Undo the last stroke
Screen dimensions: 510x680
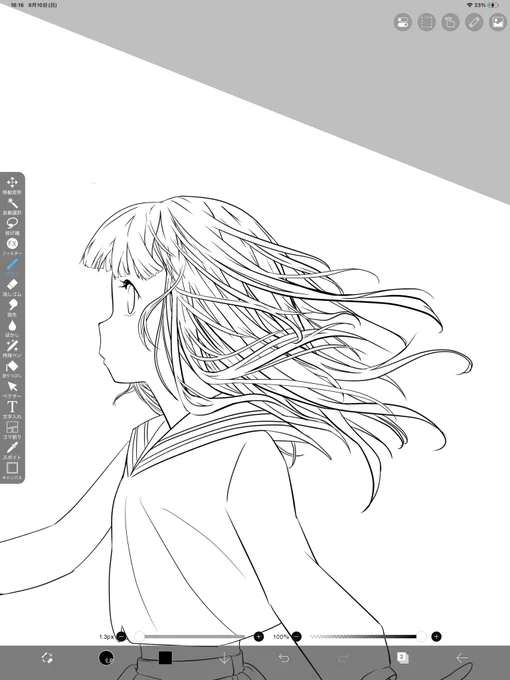pos(284,658)
